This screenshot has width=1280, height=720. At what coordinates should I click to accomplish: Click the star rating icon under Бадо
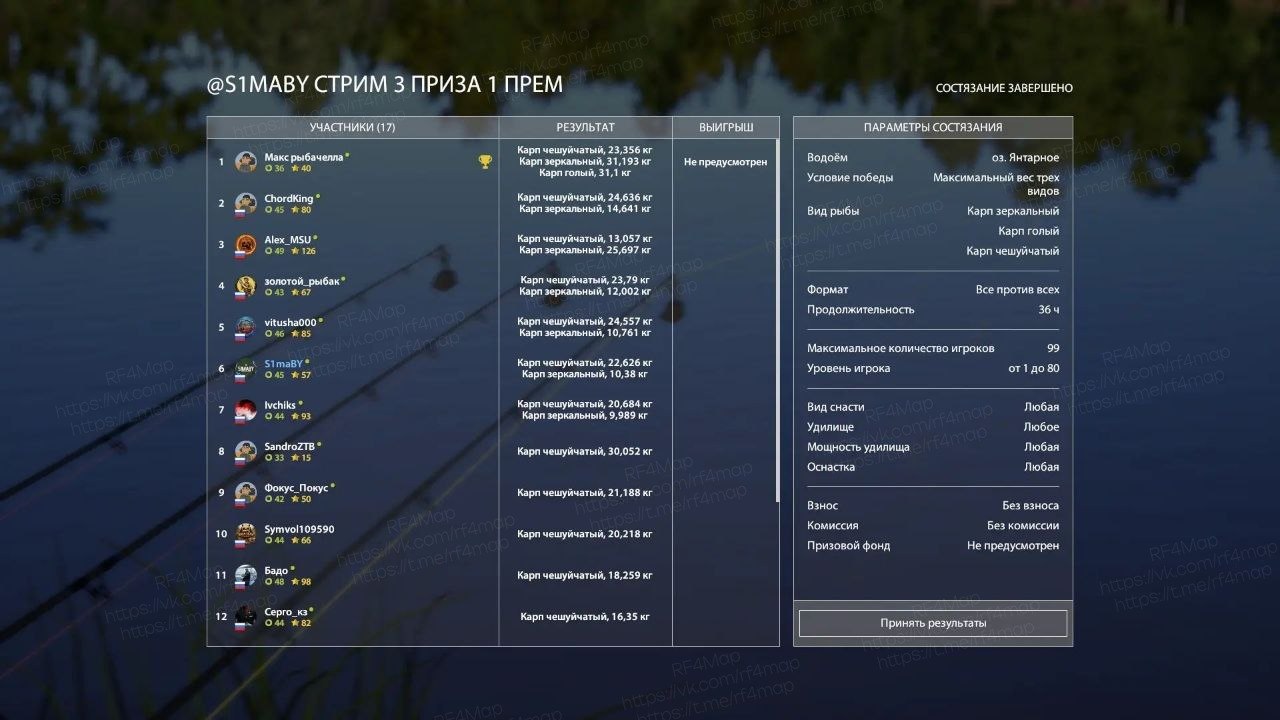295,582
